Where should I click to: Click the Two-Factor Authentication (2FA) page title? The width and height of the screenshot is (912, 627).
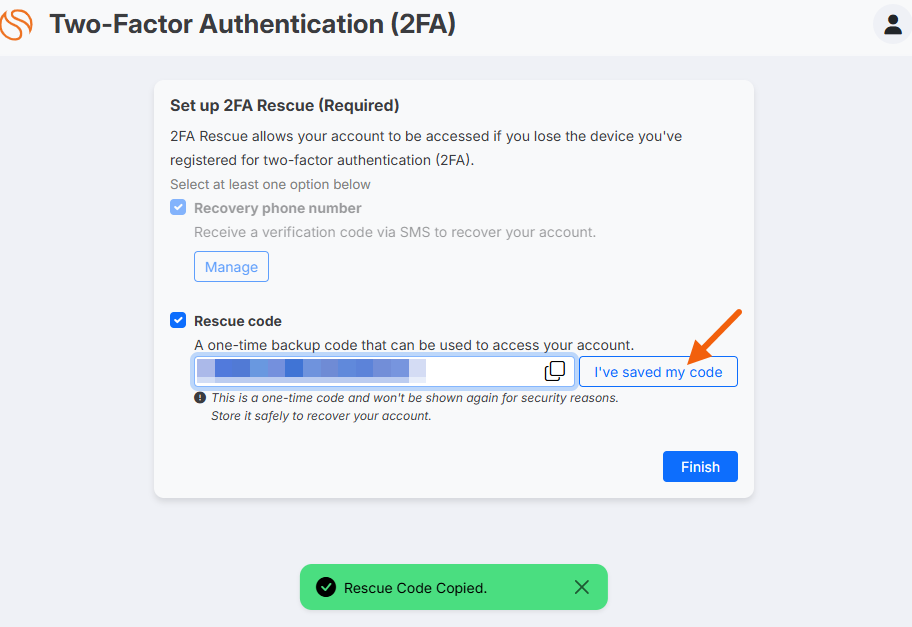(252, 24)
